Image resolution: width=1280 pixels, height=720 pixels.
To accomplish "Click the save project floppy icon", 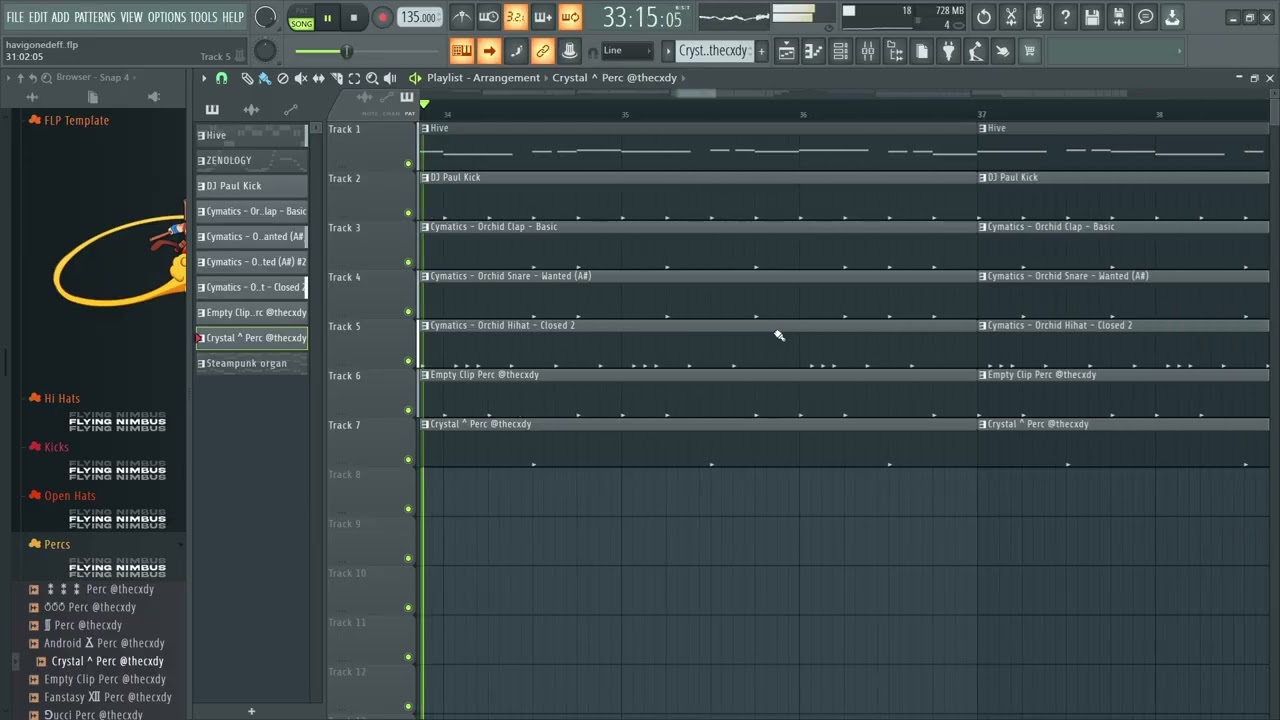I will (1092, 17).
